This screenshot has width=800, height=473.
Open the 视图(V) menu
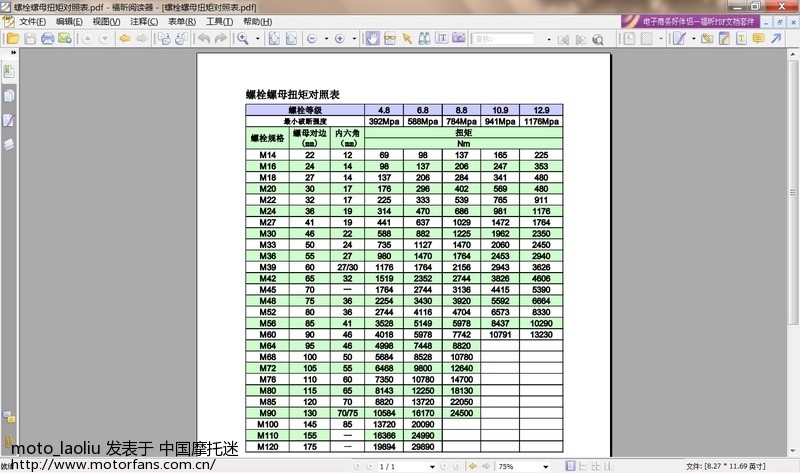point(106,21)
